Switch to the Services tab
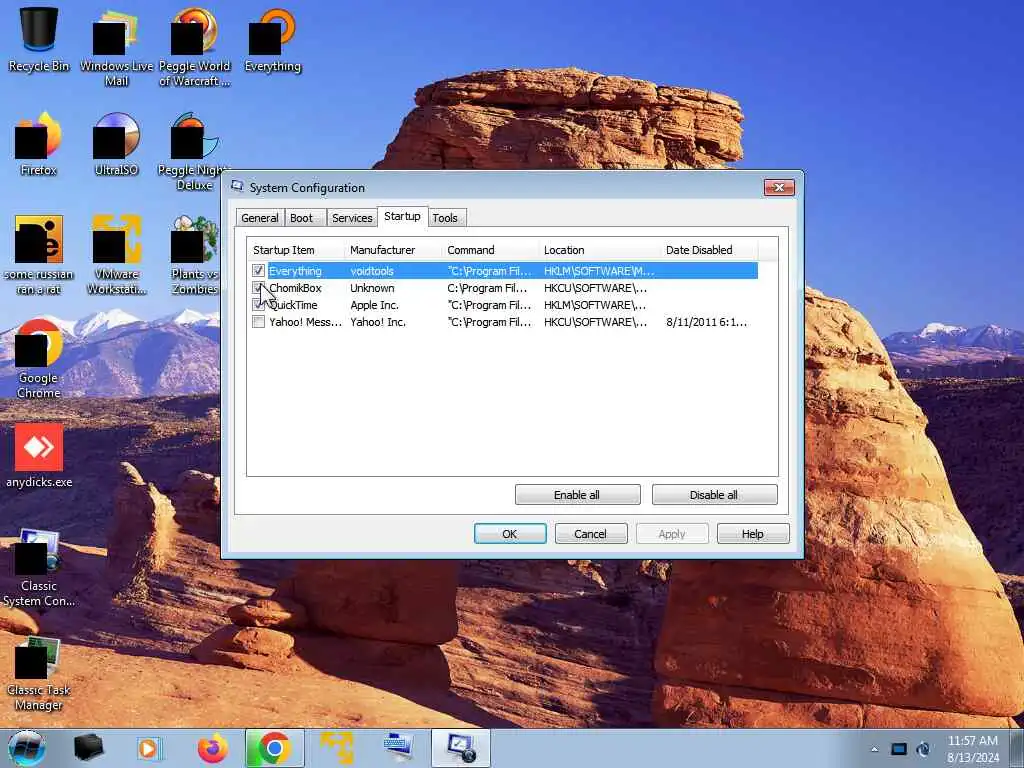This screenshot has width=1024, height=768. coord(352,218)
